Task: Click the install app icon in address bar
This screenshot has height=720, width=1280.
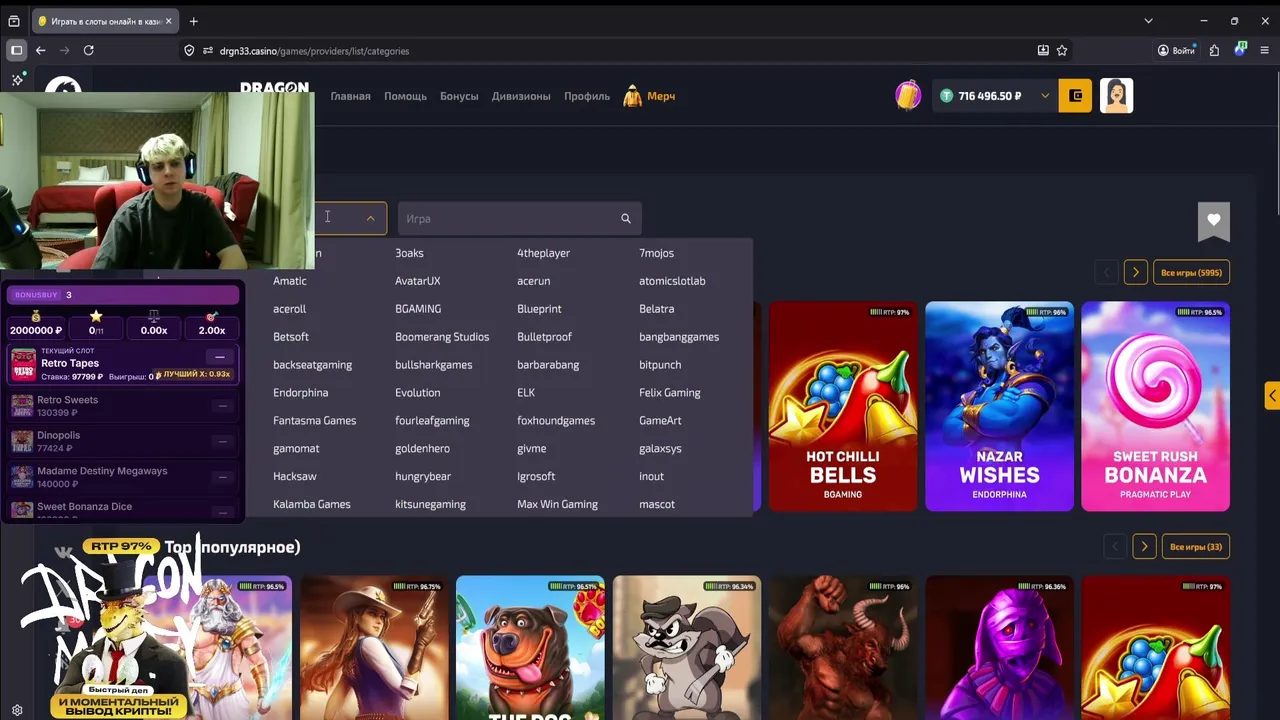Action: click(x=1043, y=50)
